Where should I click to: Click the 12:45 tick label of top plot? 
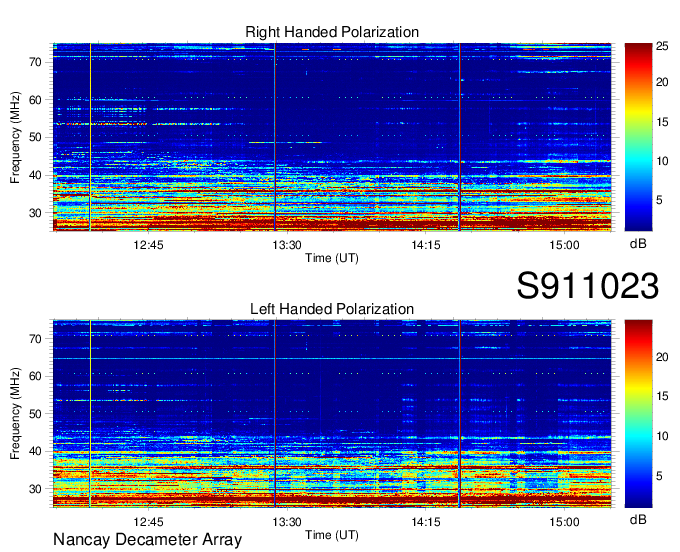coord(148,245)
